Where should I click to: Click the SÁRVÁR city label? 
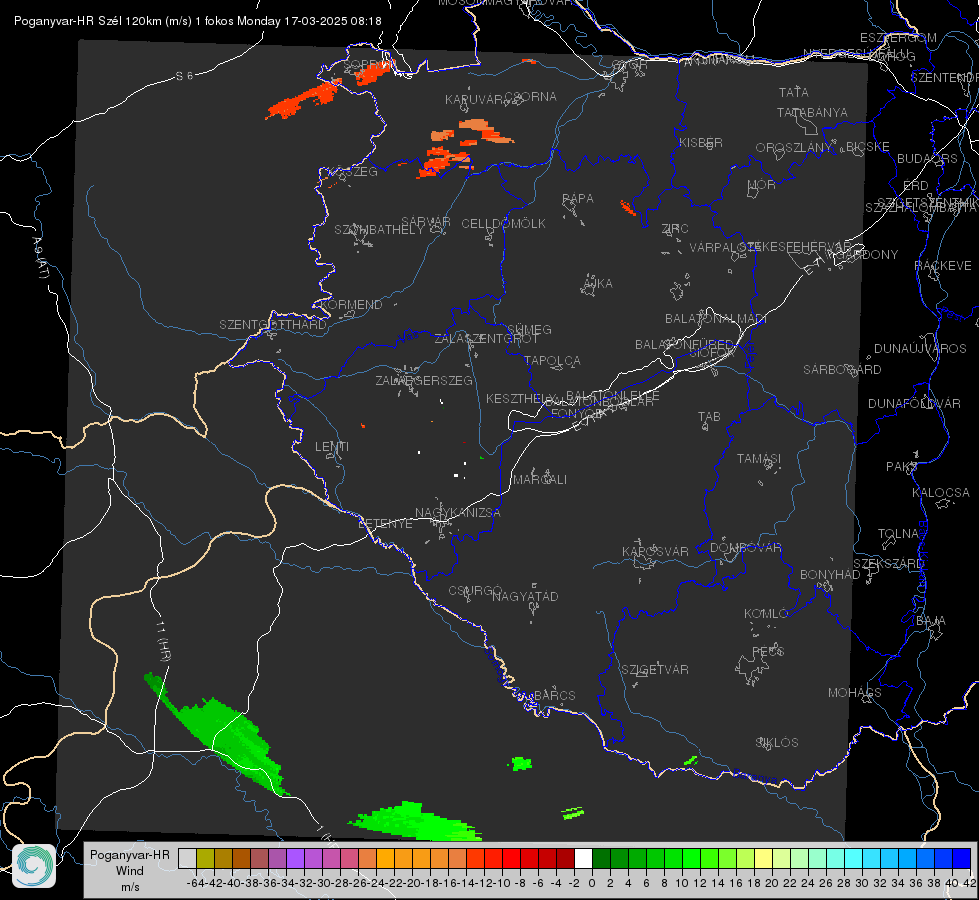426,222
